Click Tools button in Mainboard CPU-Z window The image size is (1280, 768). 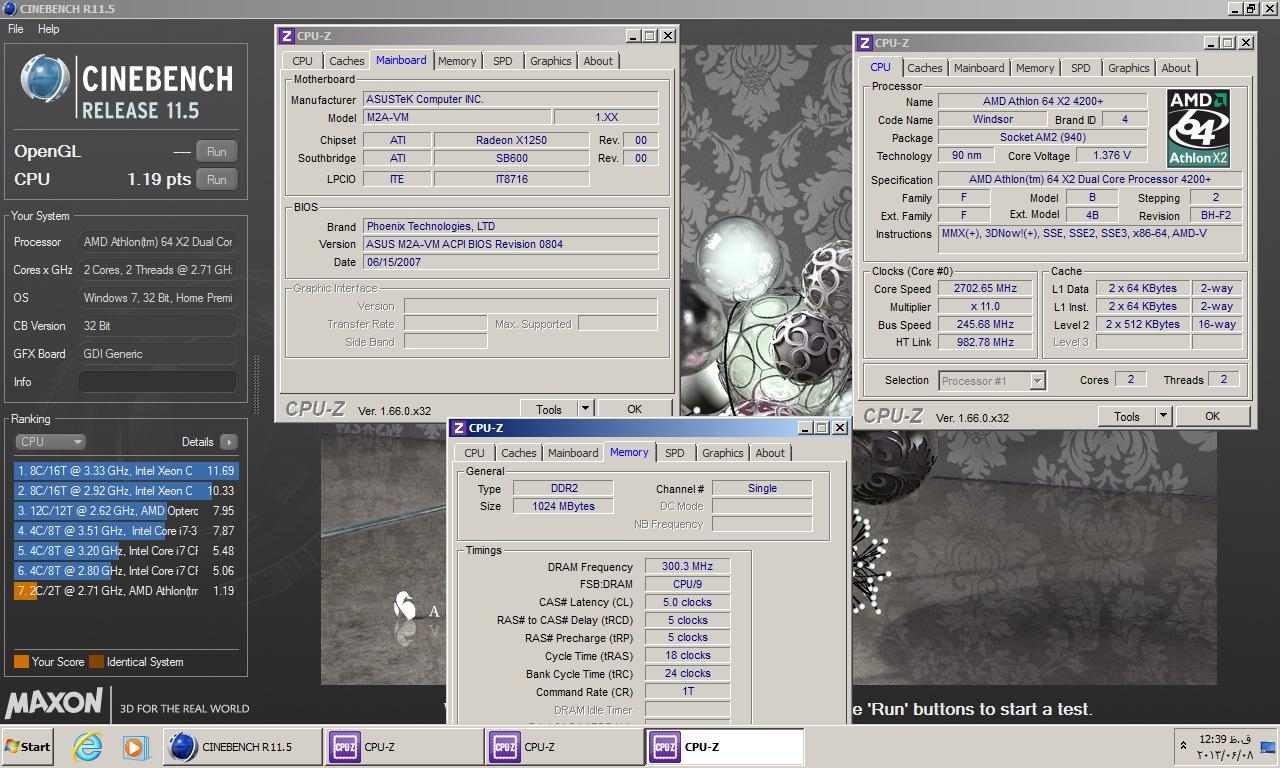coord(549,409)
